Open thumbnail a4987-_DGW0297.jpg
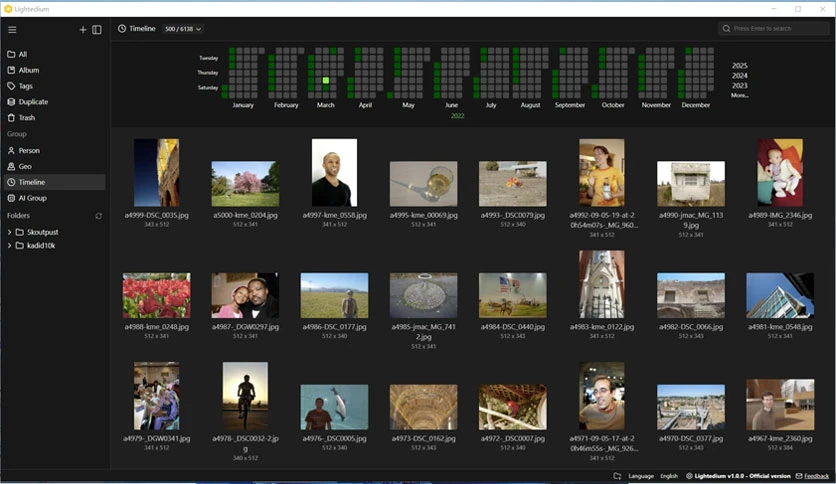Screen dimensions: 836x484 245,295
